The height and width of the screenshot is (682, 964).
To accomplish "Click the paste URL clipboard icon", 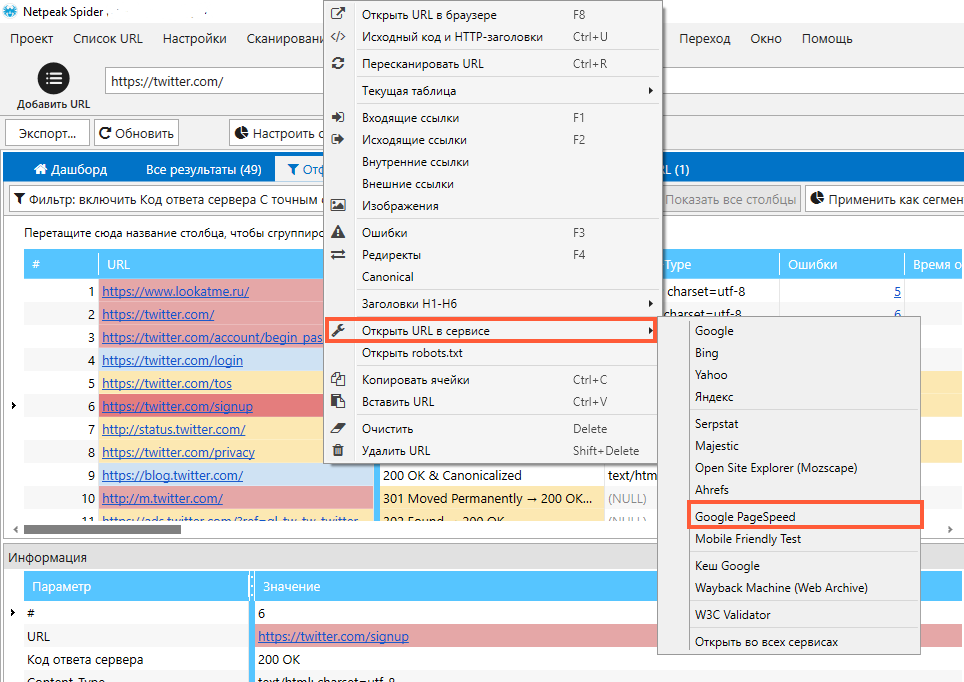I will [338, 401].
